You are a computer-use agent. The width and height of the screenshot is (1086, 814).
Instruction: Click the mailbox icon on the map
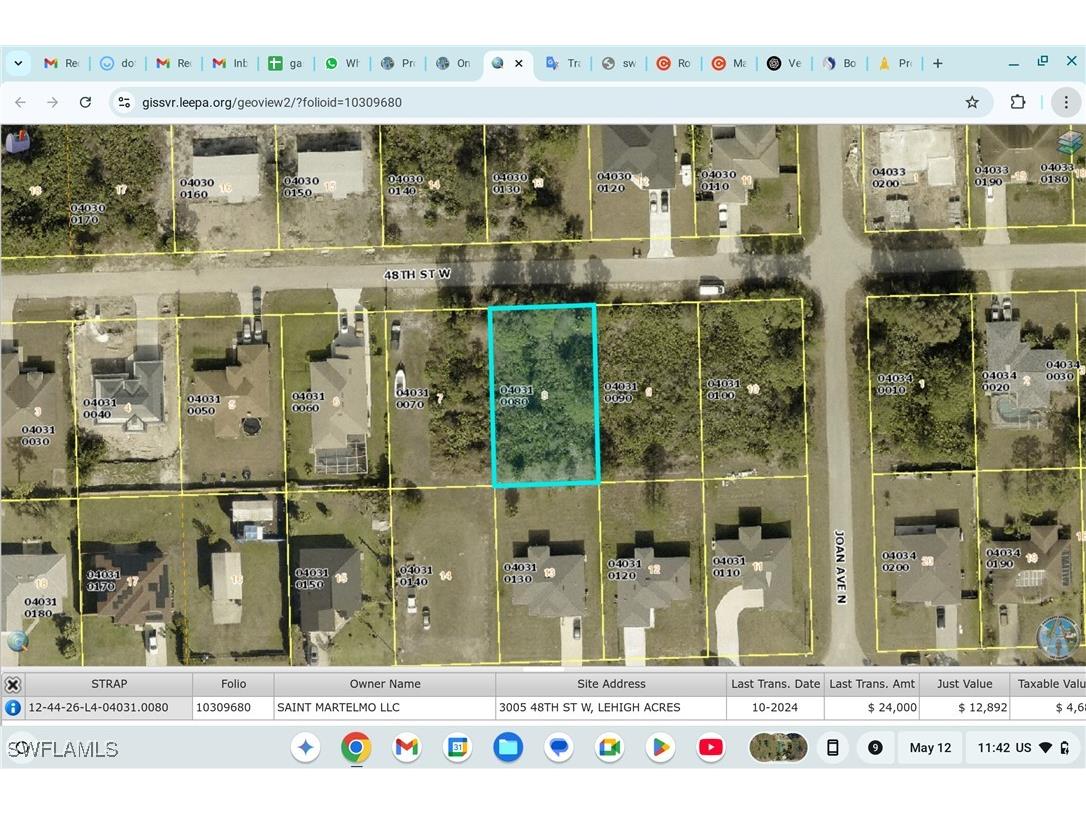coord(17,141)
